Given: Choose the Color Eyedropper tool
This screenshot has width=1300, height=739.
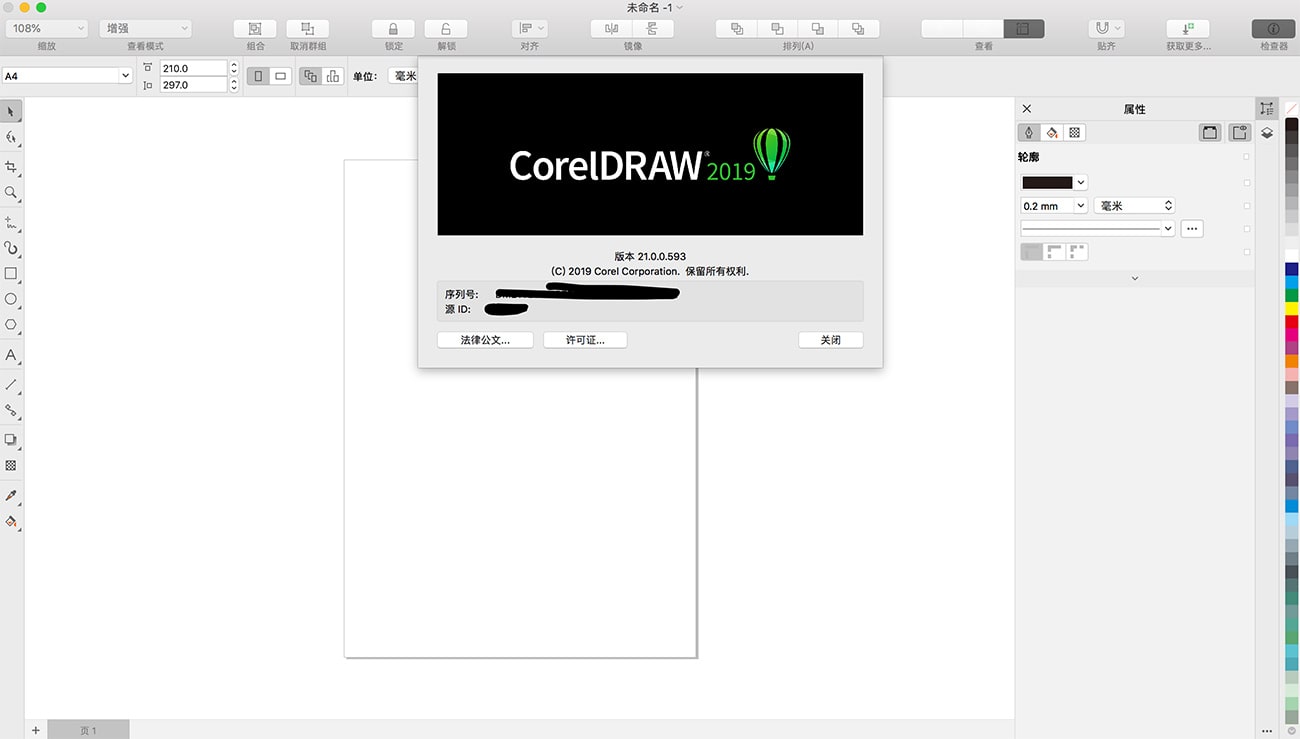Looking at the screenshot, I should click(x=11, y=495).
